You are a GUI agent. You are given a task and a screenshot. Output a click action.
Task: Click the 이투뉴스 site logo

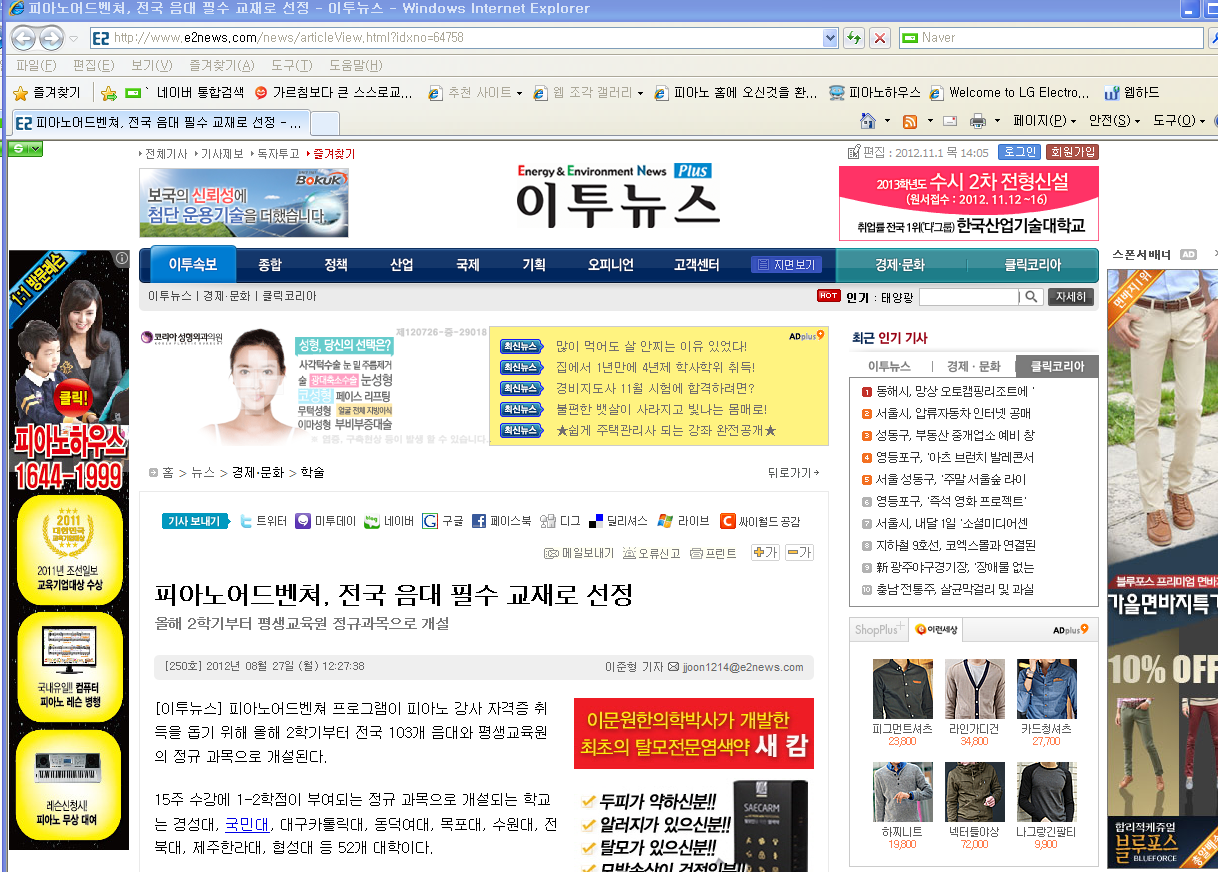click(x=617, y=196)
